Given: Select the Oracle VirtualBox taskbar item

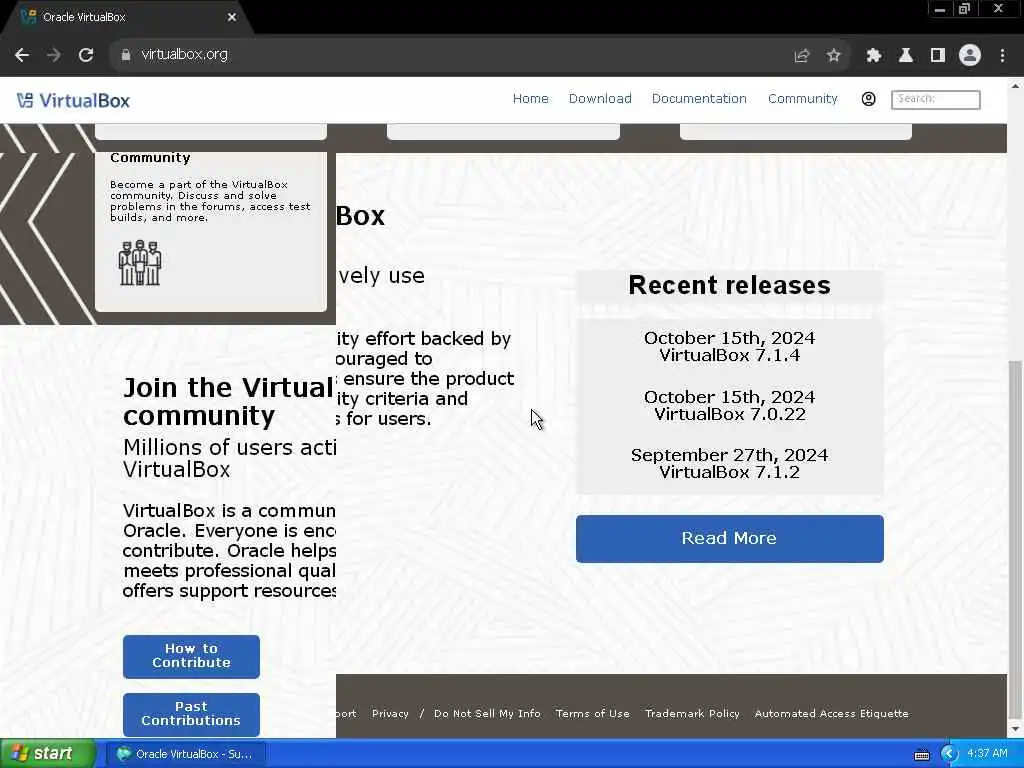Looking at the screenshot, I should coord(186,754).
